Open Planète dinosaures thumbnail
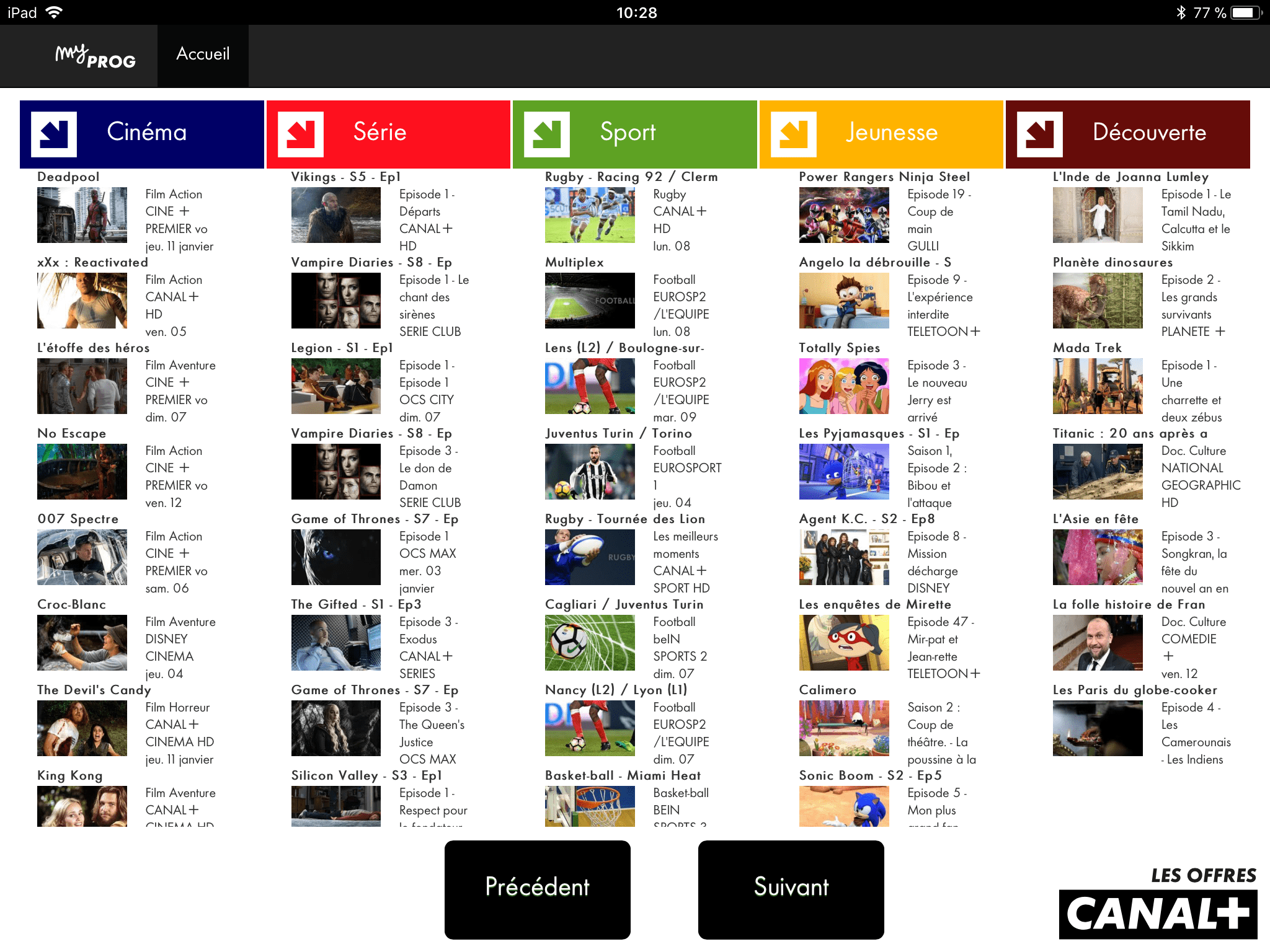 click(x=1098, y=301)
